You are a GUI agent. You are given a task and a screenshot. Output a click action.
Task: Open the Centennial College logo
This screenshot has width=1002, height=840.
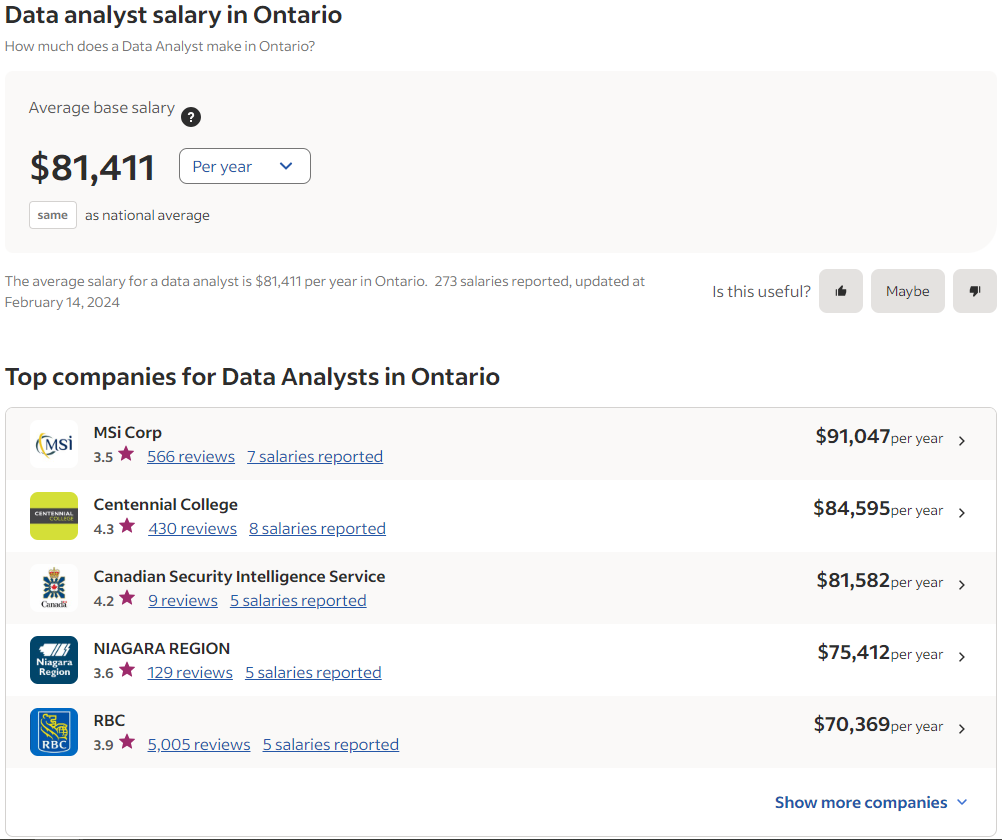tap(54, 516)
